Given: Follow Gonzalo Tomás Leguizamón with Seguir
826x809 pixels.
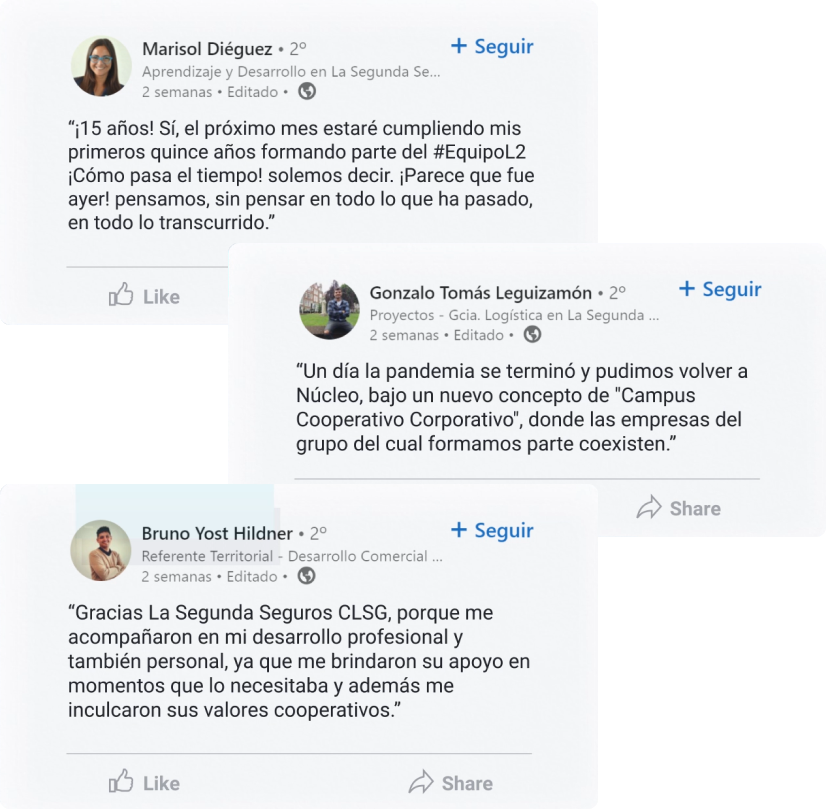Looking at the screenshot, I should pos(720,289).
